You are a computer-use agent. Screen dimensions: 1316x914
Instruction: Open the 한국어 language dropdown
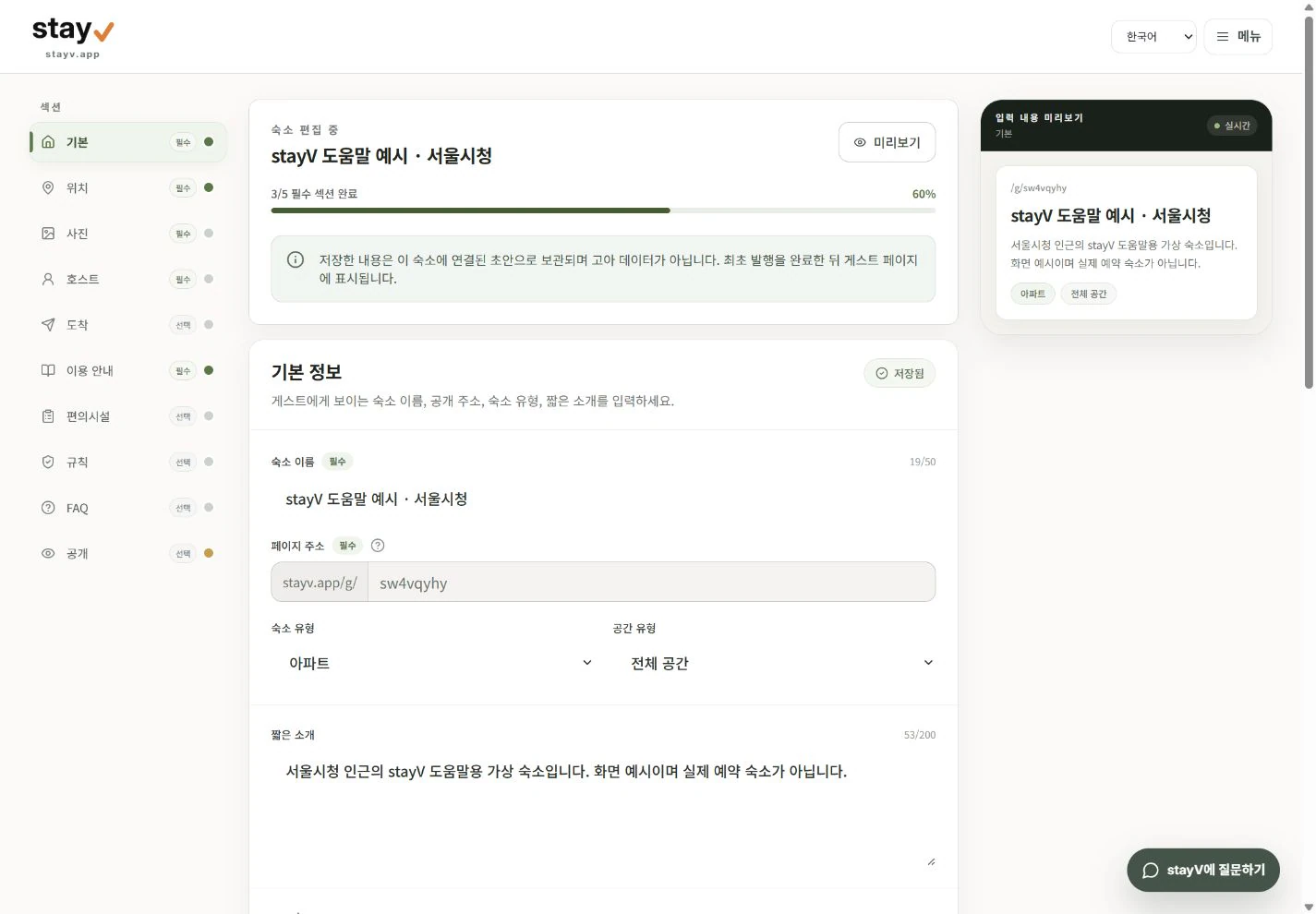[x=1153, y=36]
